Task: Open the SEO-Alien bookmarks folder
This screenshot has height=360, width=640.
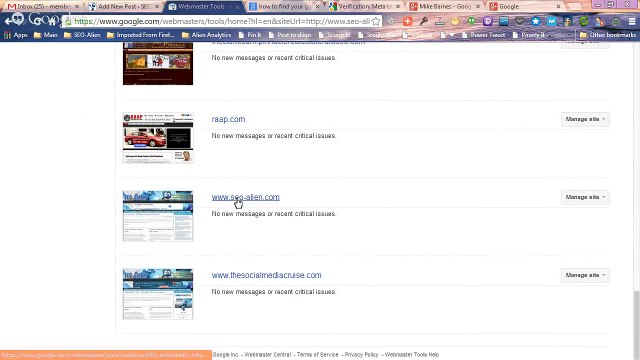Action: (82, 35)
